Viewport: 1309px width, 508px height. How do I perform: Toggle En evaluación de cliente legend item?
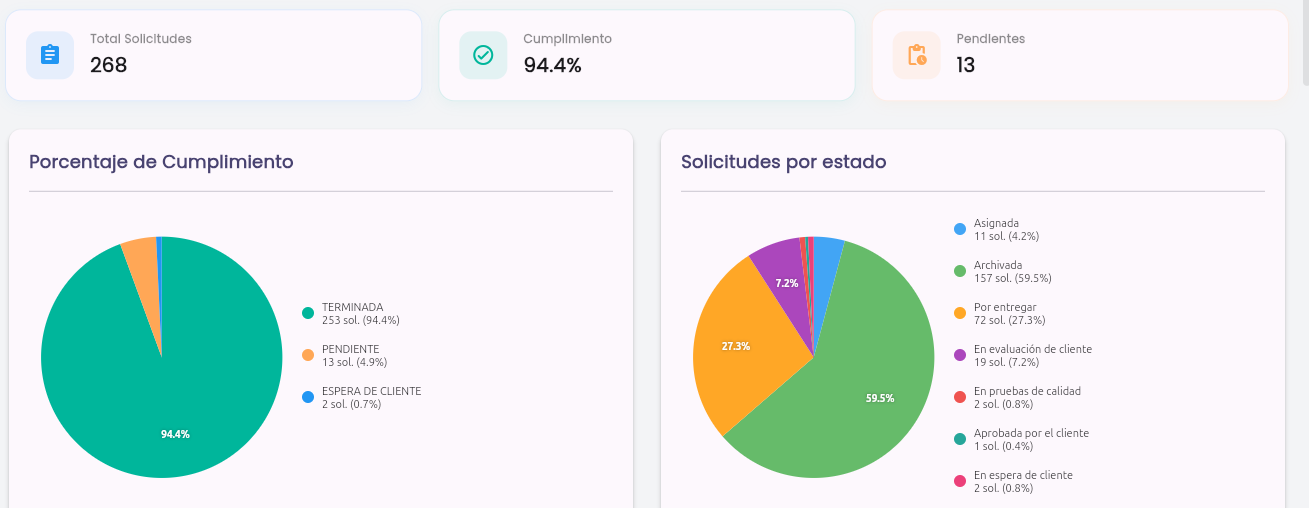[1023, 355]
